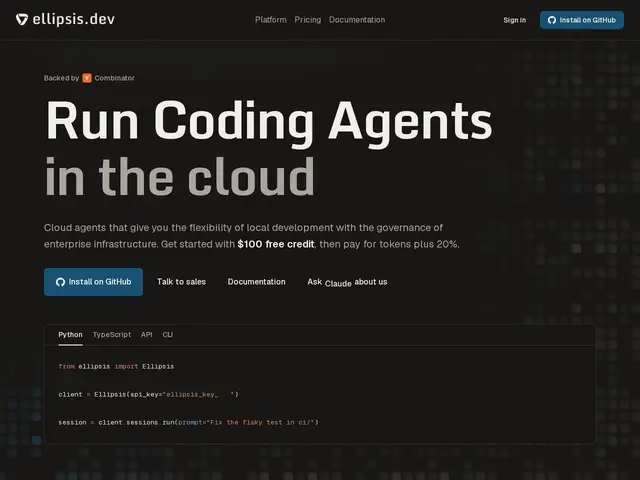Switch to the API code tab
Screen dimensions: 640x480
[x=147, y=335]
